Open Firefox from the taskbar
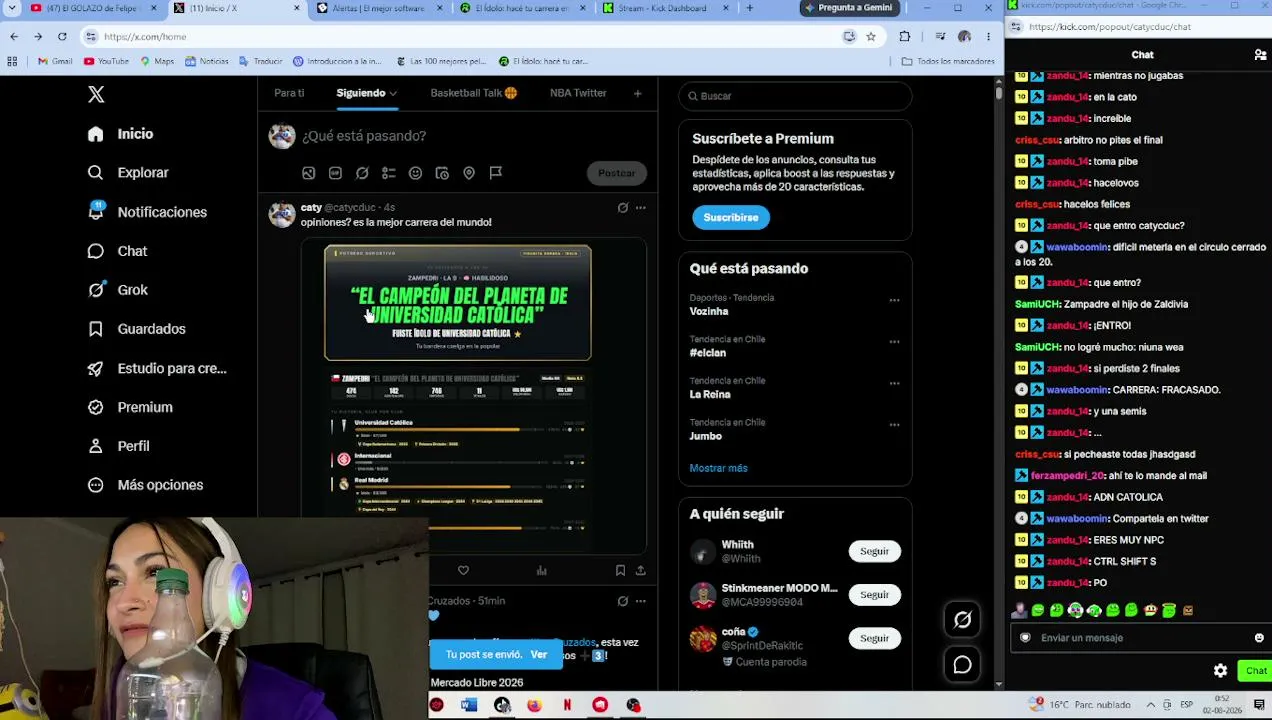Image resolution: width=1272 pixels, height=720 pixels. (535, 706)
